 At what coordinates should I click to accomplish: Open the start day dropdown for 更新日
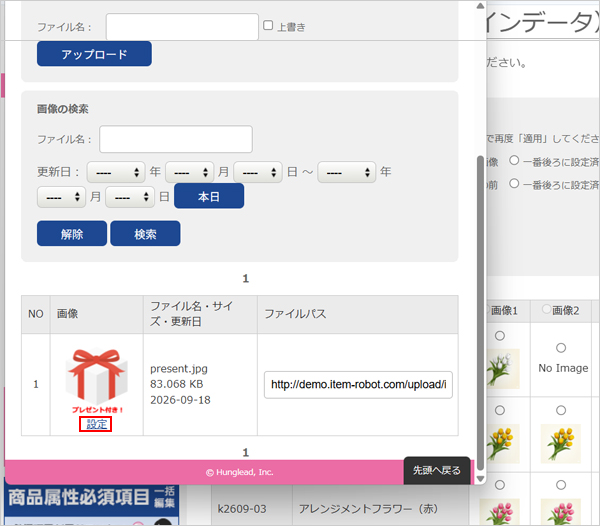pos(258,172)
